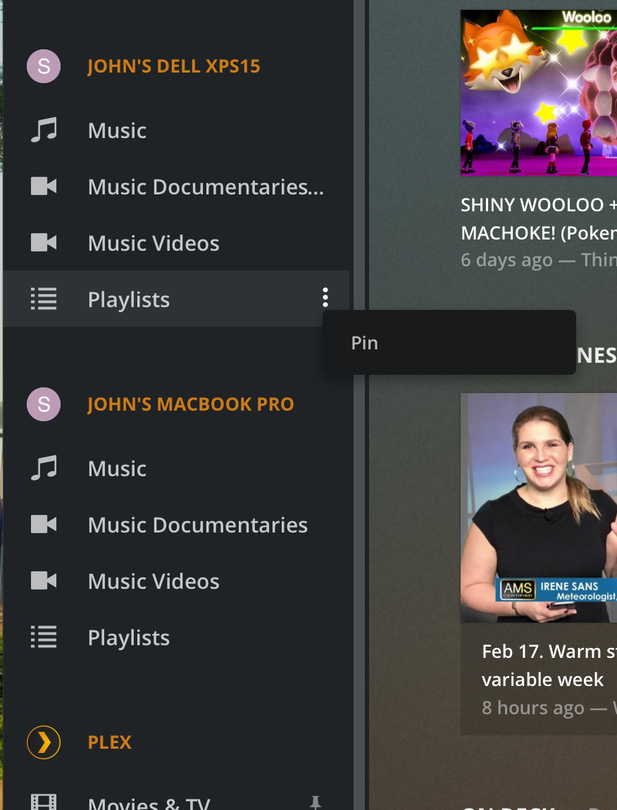Open the highlighted Playlists under Dell XPS15
Image resolution: width=617 pixels, height=810 pixels.
point(129,299)
